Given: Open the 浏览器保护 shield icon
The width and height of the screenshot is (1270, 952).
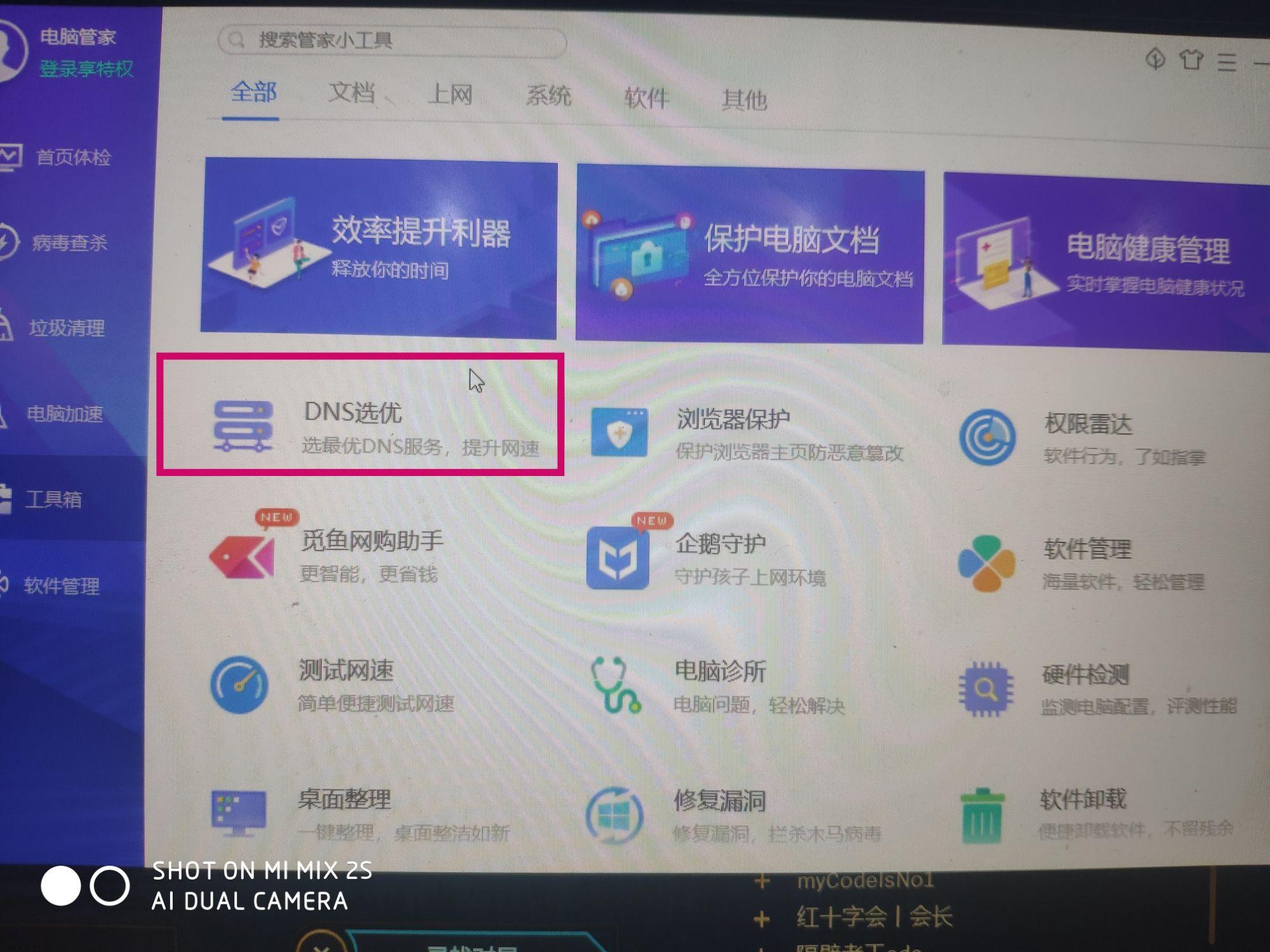Looking at the screenshot, I should [x=619, y=433].
